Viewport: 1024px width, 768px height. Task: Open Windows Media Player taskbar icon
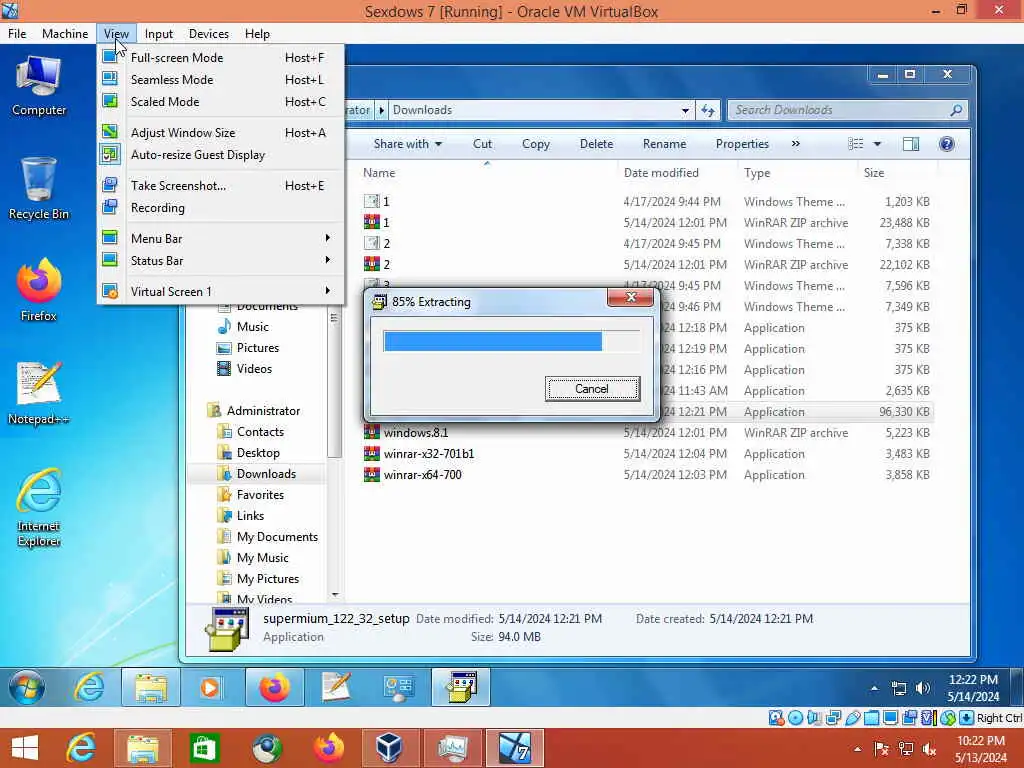210,687
